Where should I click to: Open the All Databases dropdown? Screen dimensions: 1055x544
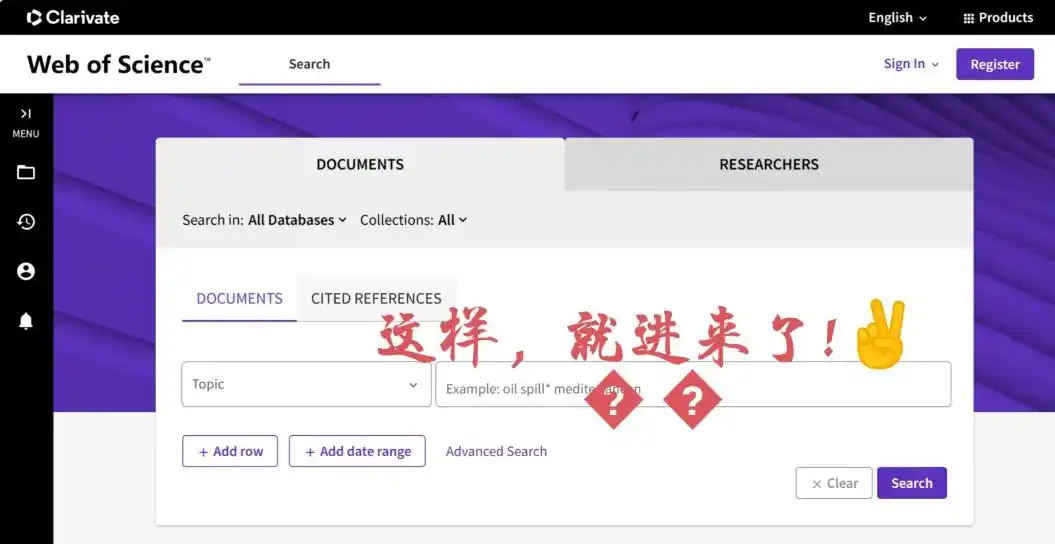coord(297,220)
